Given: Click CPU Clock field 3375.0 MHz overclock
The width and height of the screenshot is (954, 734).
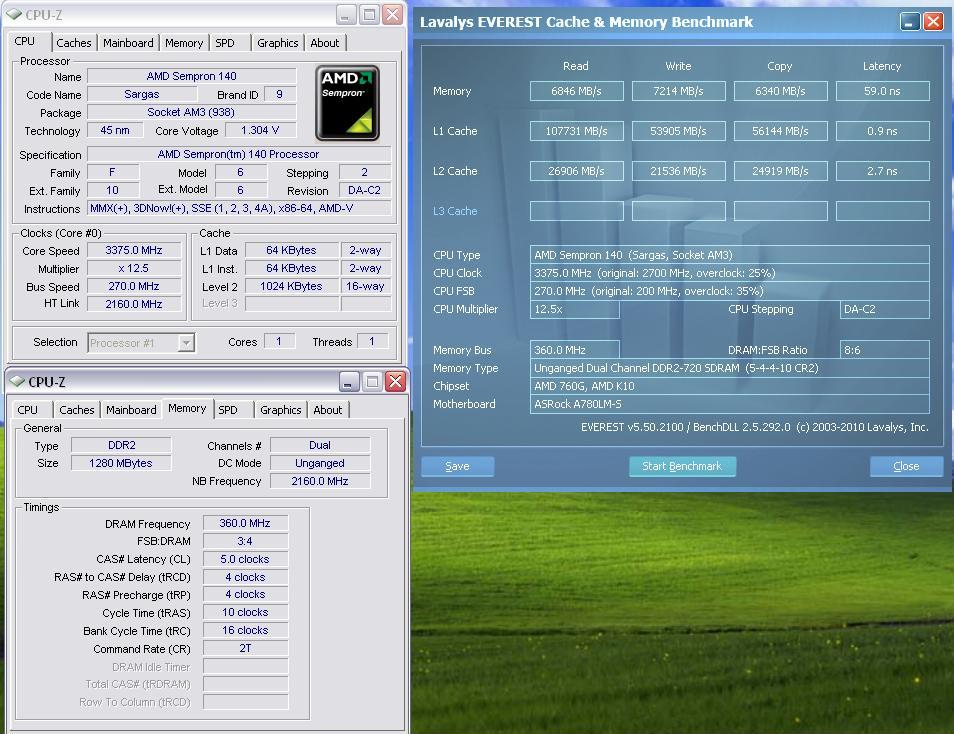Looking at the screenshot, I should pos(729,273).
